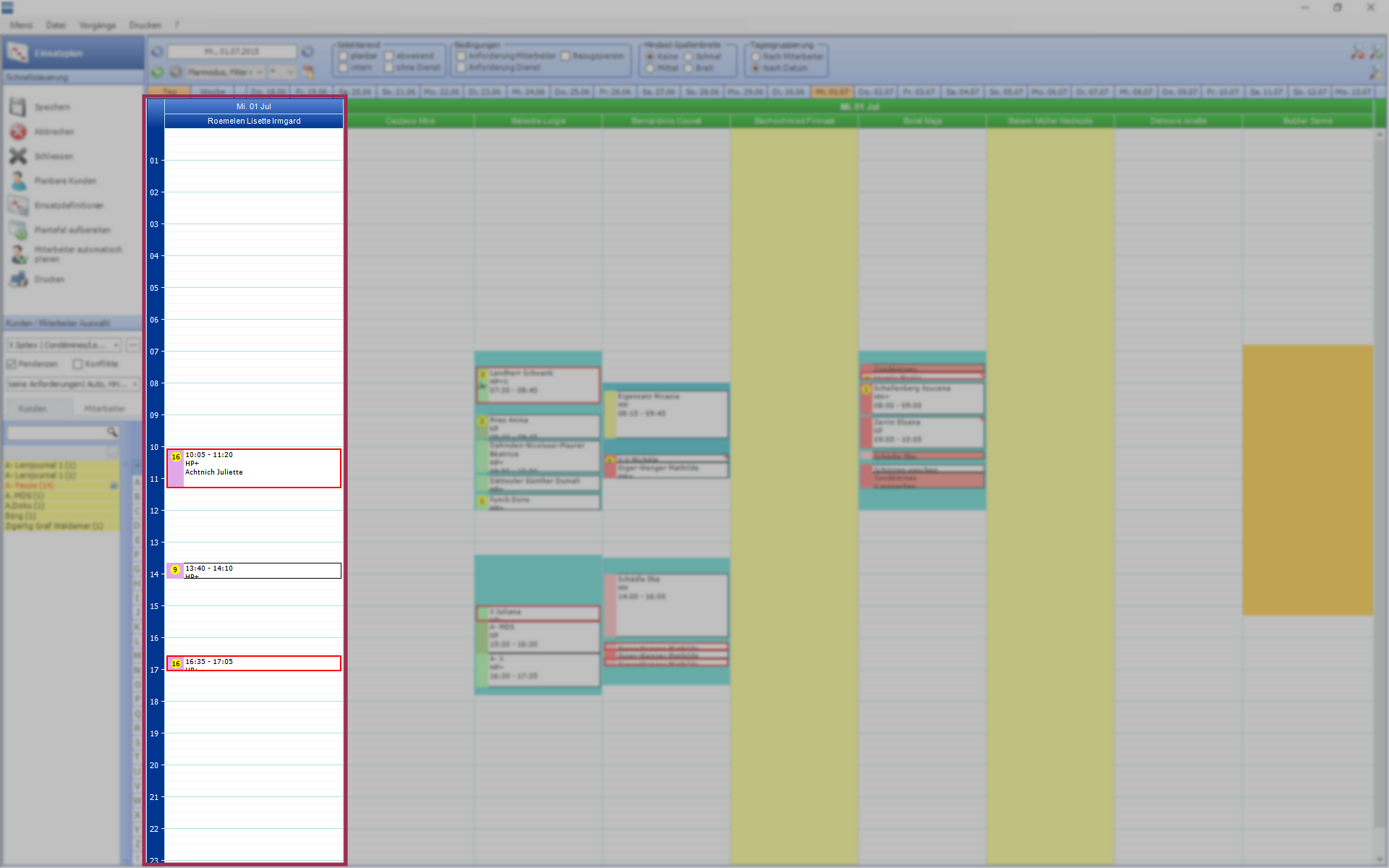Select the 13:40 - 14:10 appointment
The width and height of the screenshot is (1389, 868).
254,571
